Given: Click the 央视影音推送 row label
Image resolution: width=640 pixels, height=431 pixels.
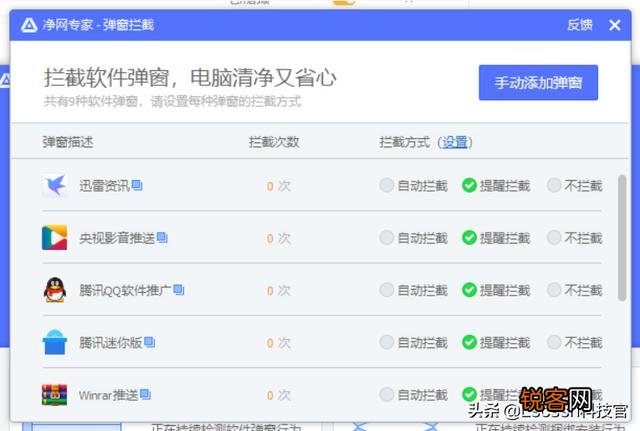Looking at the screenshot, I should 118,238.
